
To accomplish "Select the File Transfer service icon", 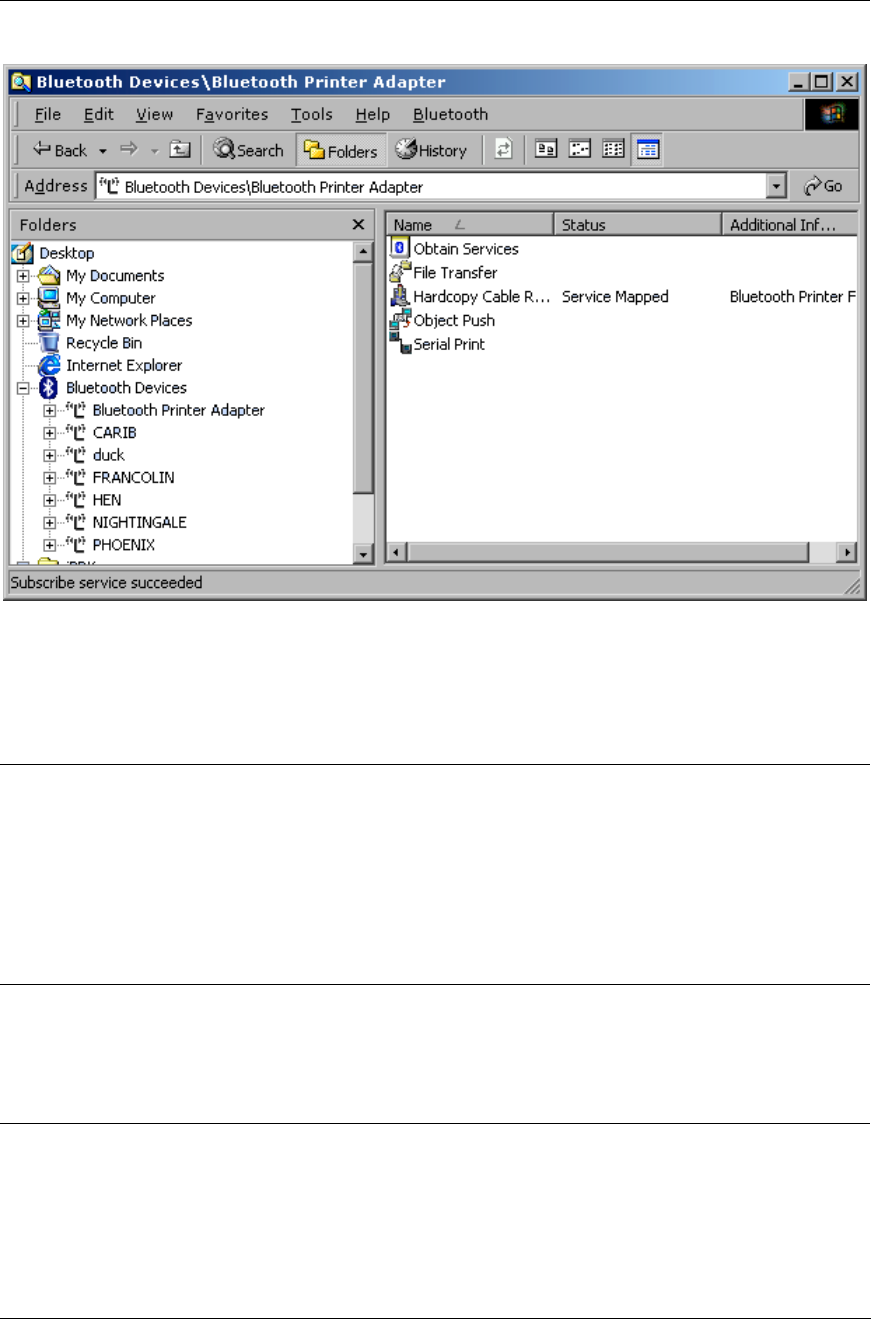I will pos(400,272).
